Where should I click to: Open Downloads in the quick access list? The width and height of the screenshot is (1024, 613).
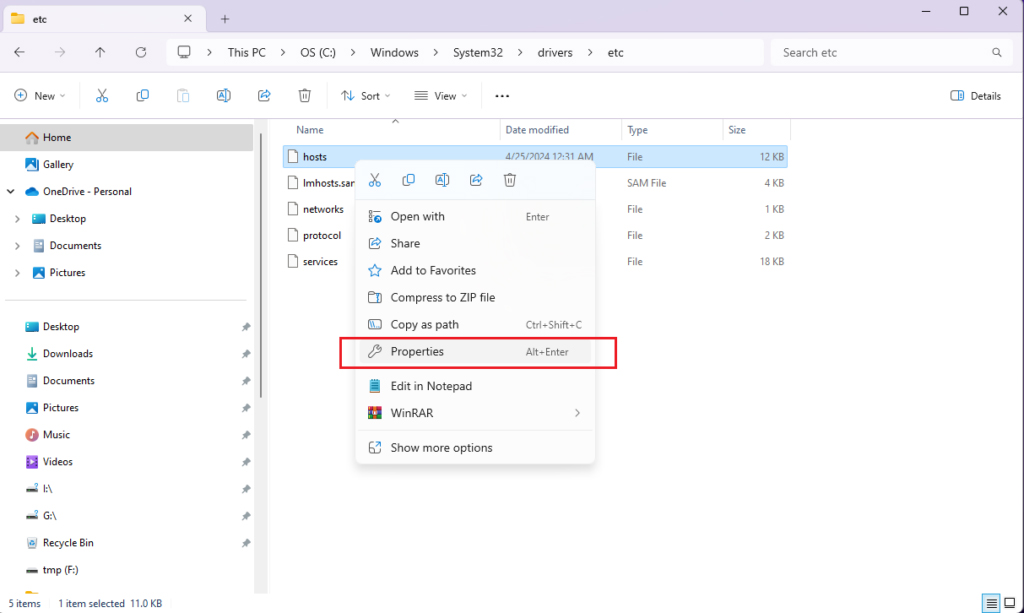[68, 354]
